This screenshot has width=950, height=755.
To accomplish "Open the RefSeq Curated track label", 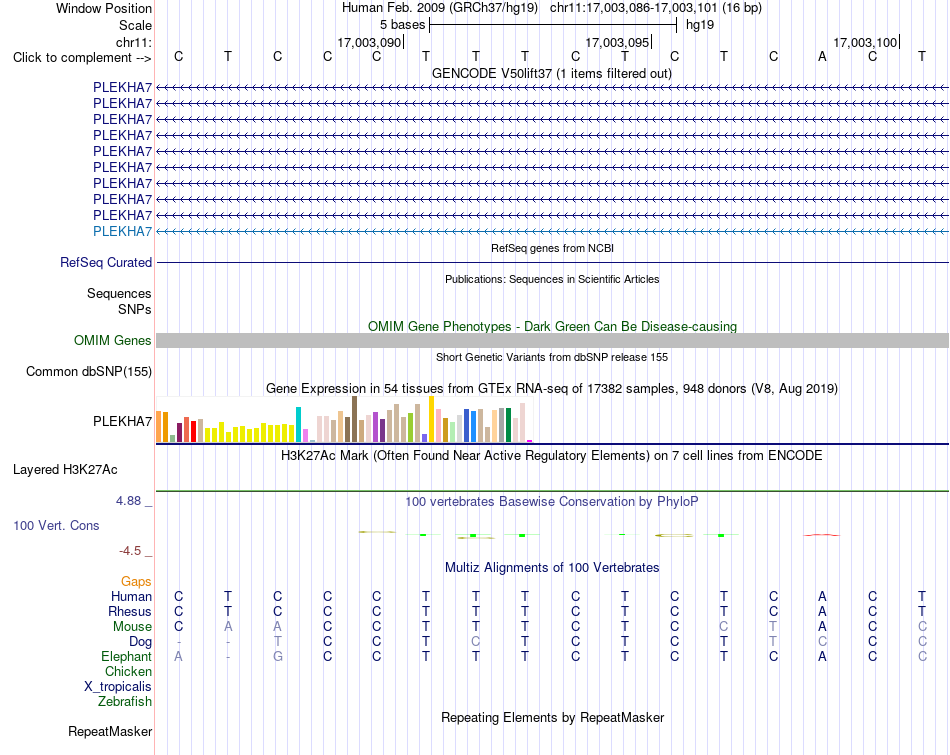I will [106, 262].
